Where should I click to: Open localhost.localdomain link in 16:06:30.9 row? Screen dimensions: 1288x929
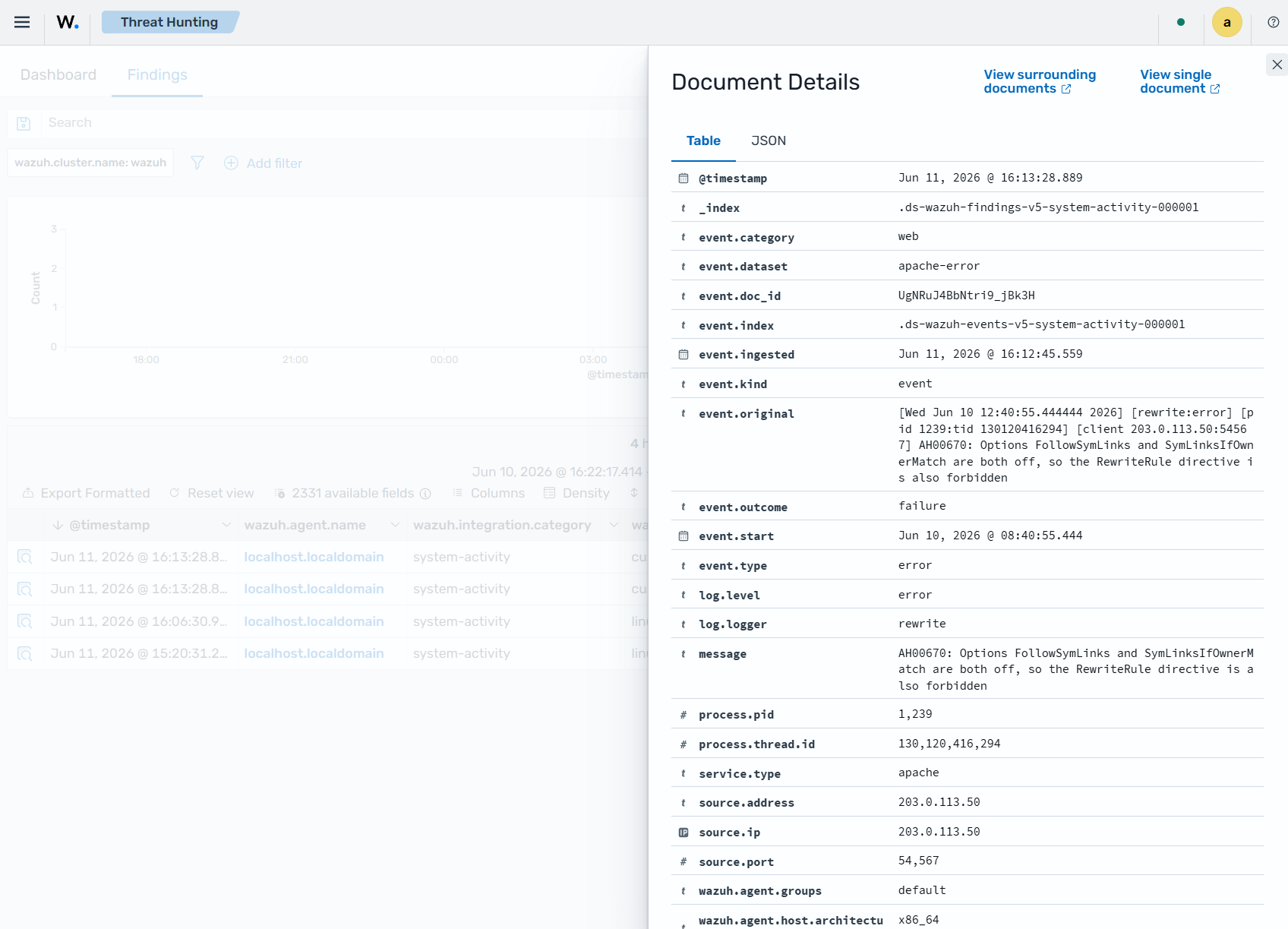[314, 621]
